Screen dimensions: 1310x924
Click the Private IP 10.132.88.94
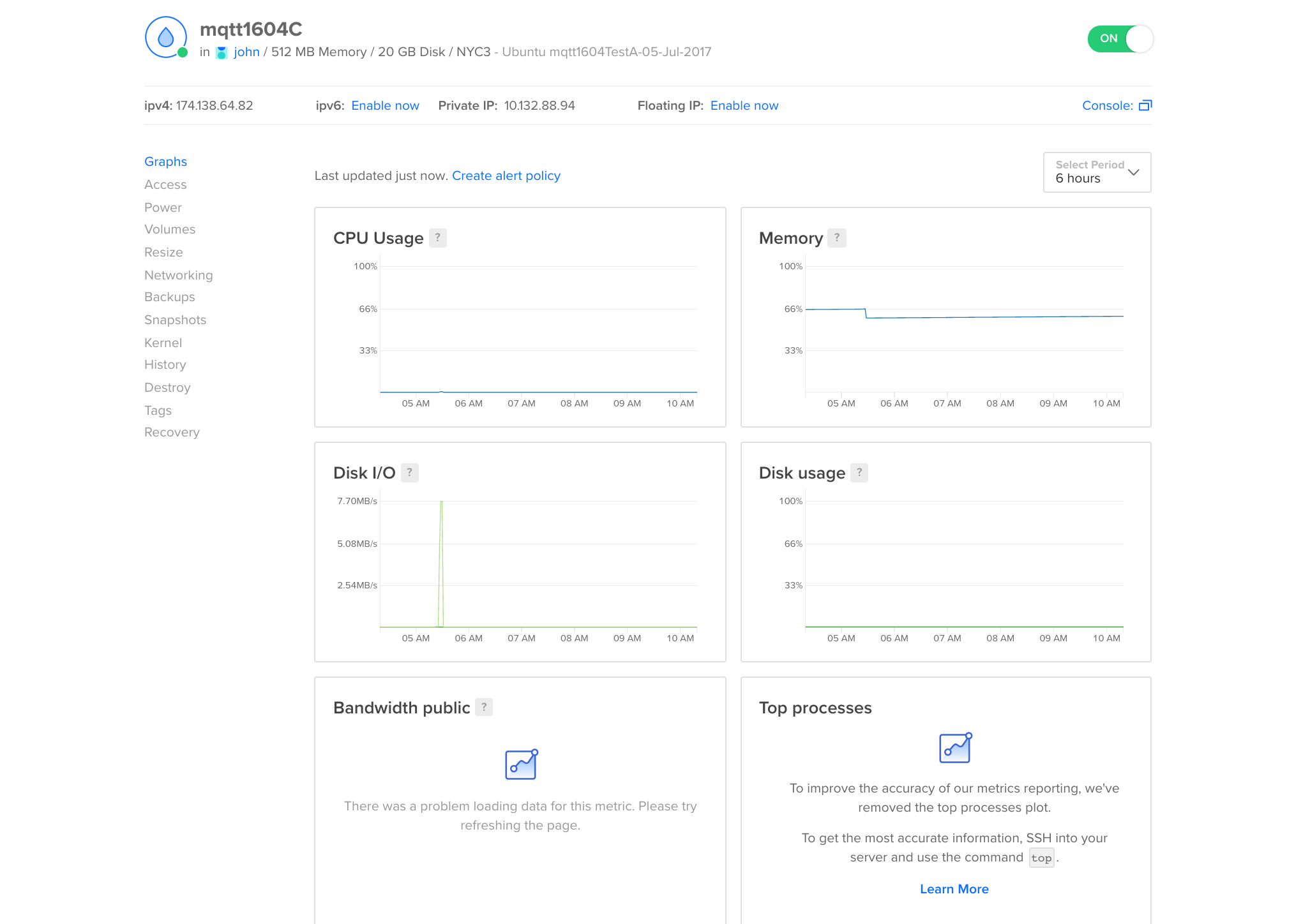pyautogui.click(x=539, y=105)
